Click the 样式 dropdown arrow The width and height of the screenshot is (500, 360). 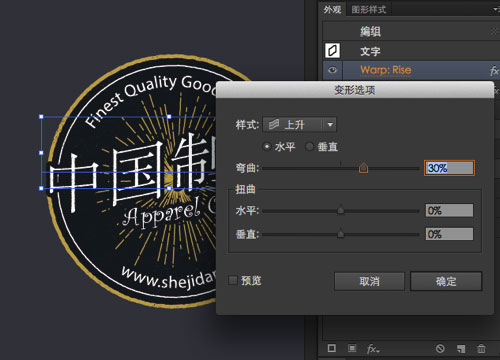[330, 125]
